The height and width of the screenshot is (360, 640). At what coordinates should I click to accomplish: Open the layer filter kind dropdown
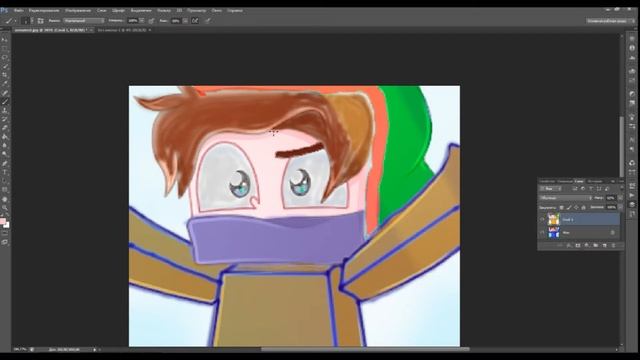(551, 189)
